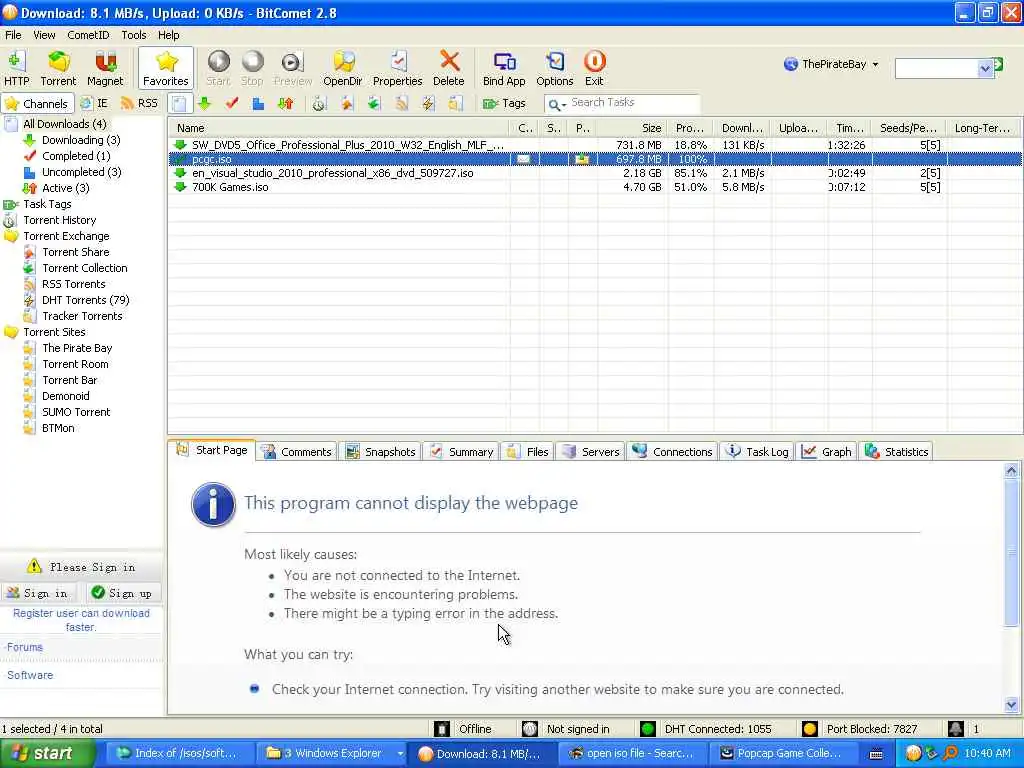Open ThePirateBay search engine dropdown
The height and width of the screenshot is (768, 1024).
(831, 64)
